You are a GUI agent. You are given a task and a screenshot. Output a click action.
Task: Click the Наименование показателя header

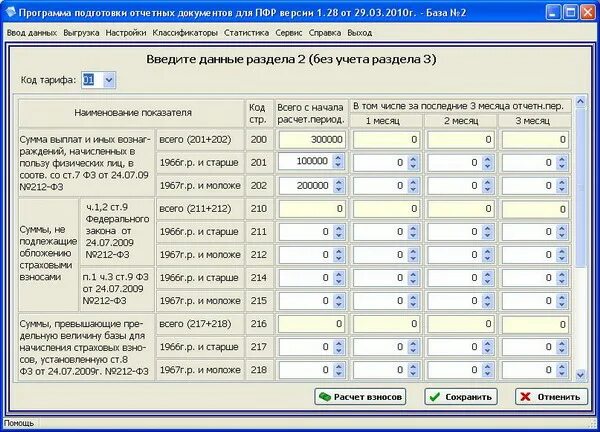132,113
